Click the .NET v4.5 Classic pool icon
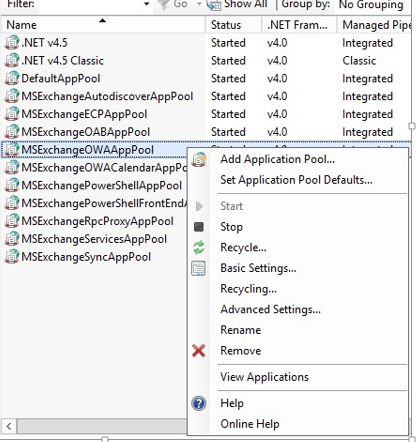Image resolution: width=418 pixels, height=442 pixels. tap(12, 61)
